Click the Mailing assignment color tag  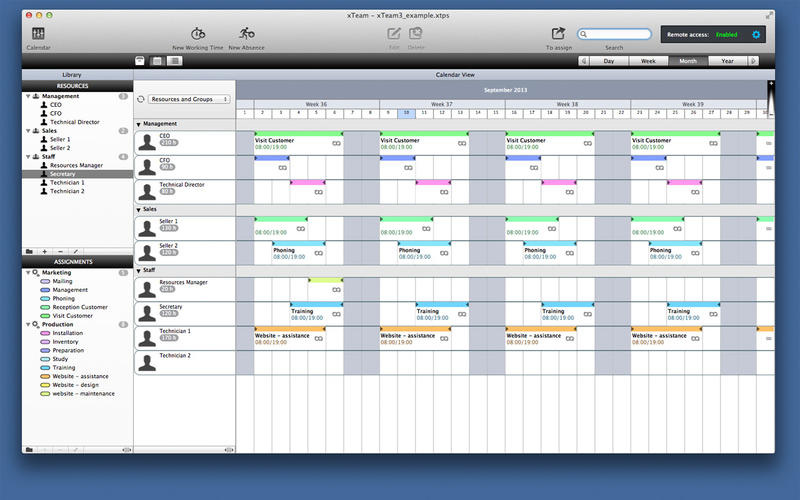pyautogui.click(x=45, y=282)
